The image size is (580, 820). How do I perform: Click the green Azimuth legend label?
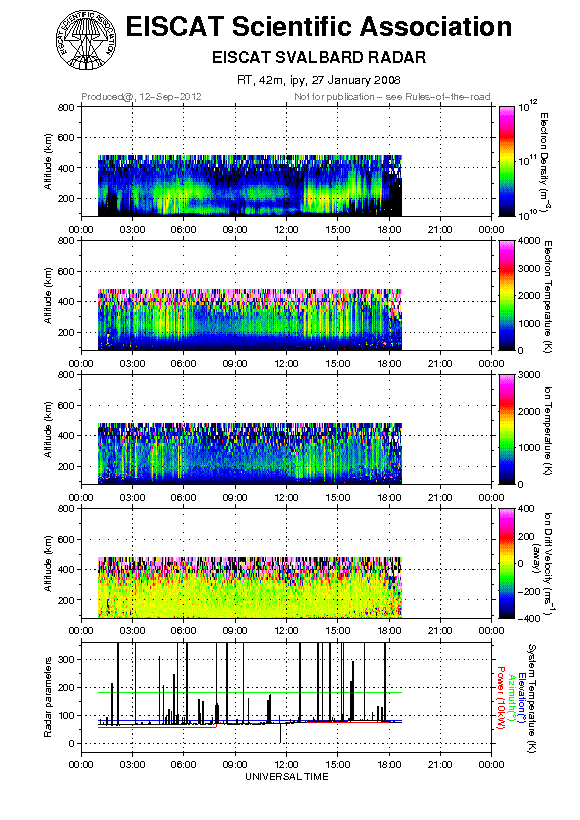click(x=512, y=697)
